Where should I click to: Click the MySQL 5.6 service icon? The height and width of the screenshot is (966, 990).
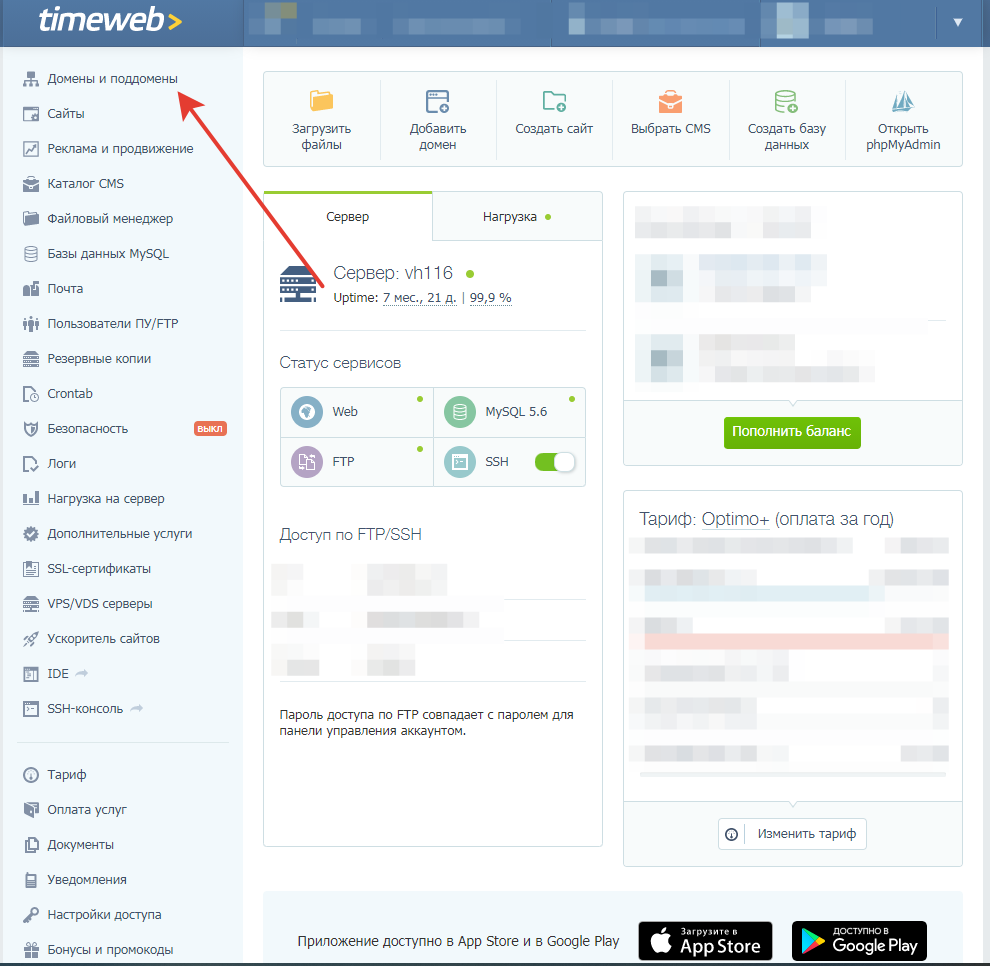[460, 412]
